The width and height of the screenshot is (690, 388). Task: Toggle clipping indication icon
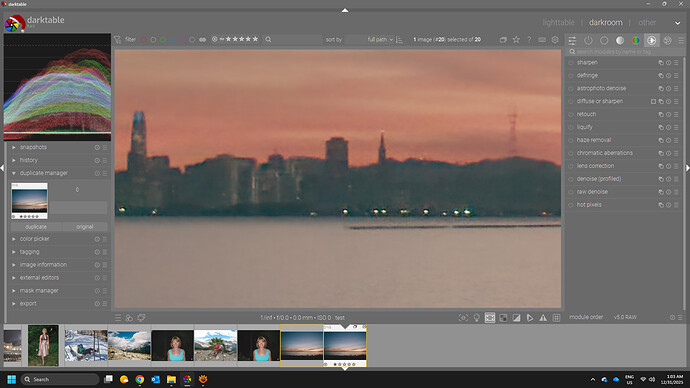click(x=517, y=318)
